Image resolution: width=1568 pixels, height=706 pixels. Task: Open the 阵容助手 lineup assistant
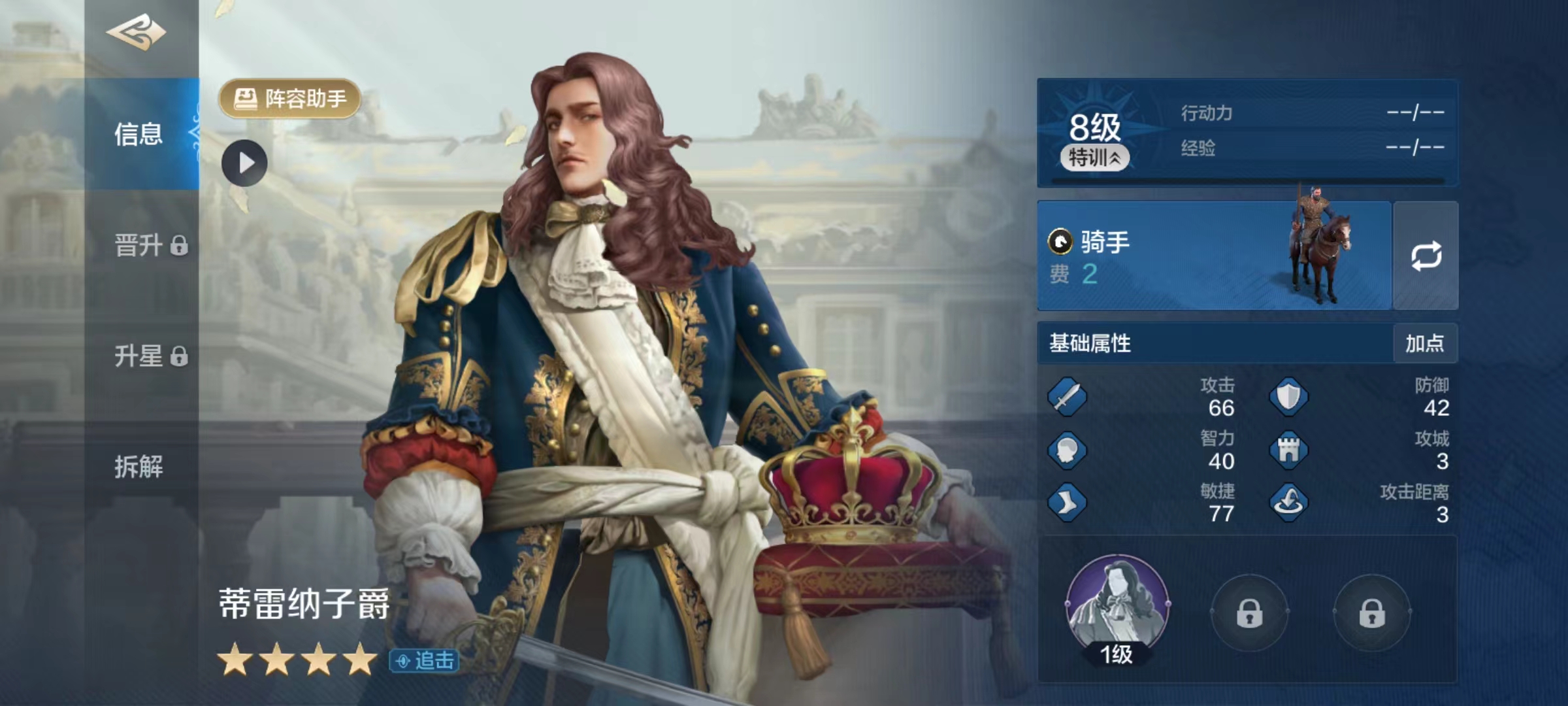(290, 99)
